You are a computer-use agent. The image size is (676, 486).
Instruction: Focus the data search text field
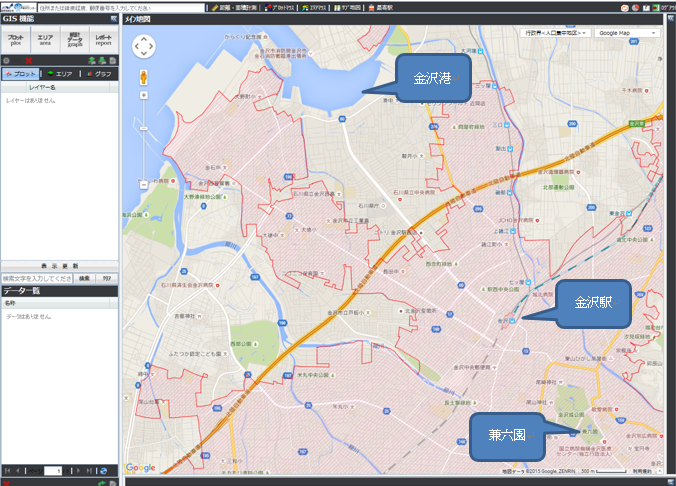[x=37, y=279]
